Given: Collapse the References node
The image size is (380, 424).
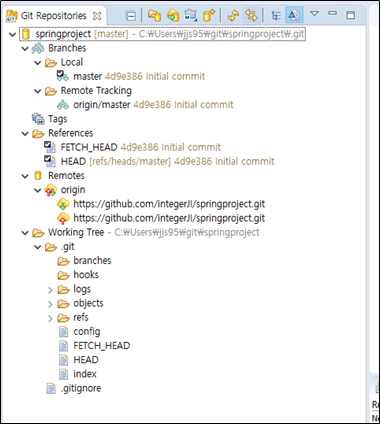Looking at the screenshot, I should pos(25,134).
